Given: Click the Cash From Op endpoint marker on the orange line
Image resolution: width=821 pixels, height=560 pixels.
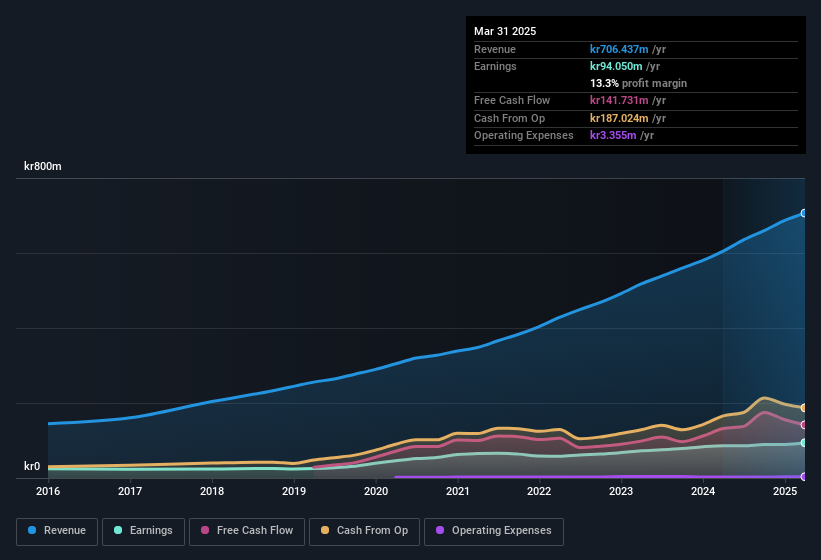Looking at the screenshot, I should (x=804, y=408).
